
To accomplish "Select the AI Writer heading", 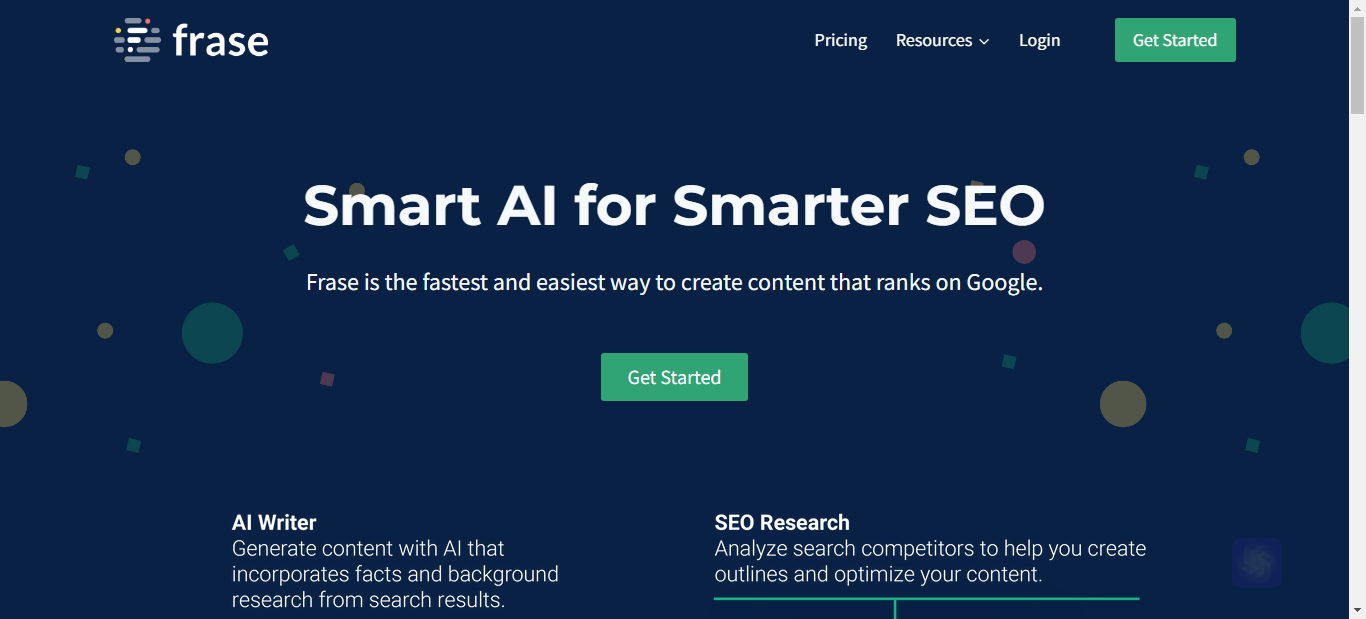I will [x=274, y=522].
